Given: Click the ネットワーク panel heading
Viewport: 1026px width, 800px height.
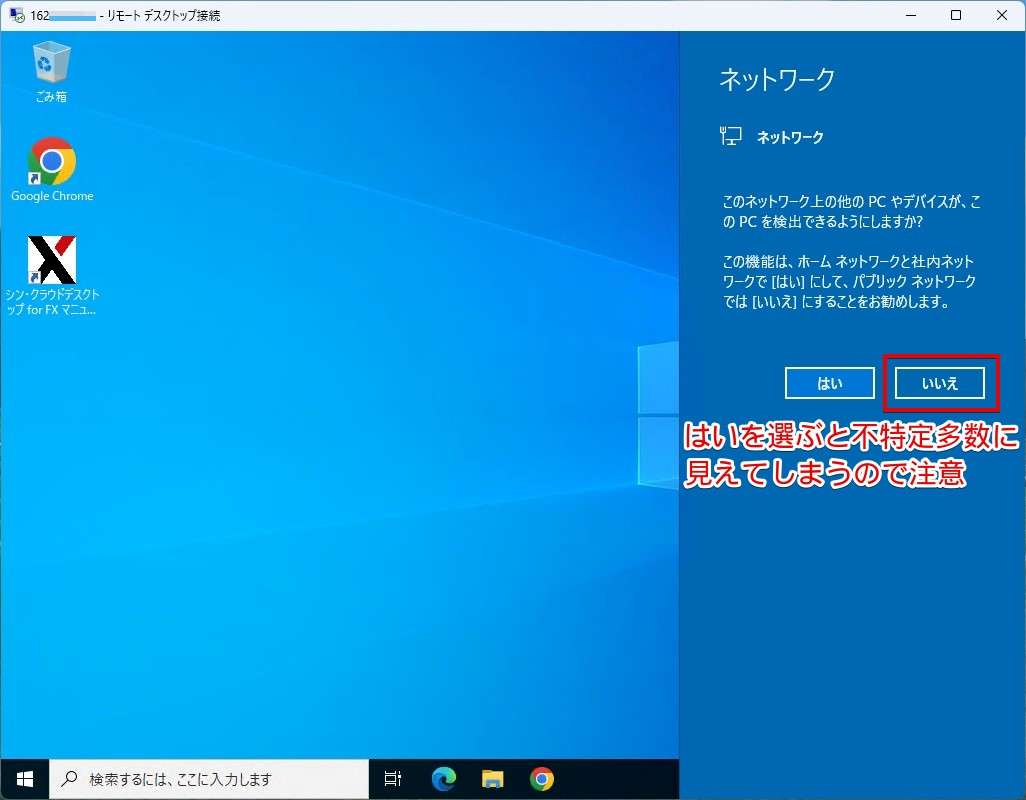Looking at the screenshot, I should click(777, 80).
